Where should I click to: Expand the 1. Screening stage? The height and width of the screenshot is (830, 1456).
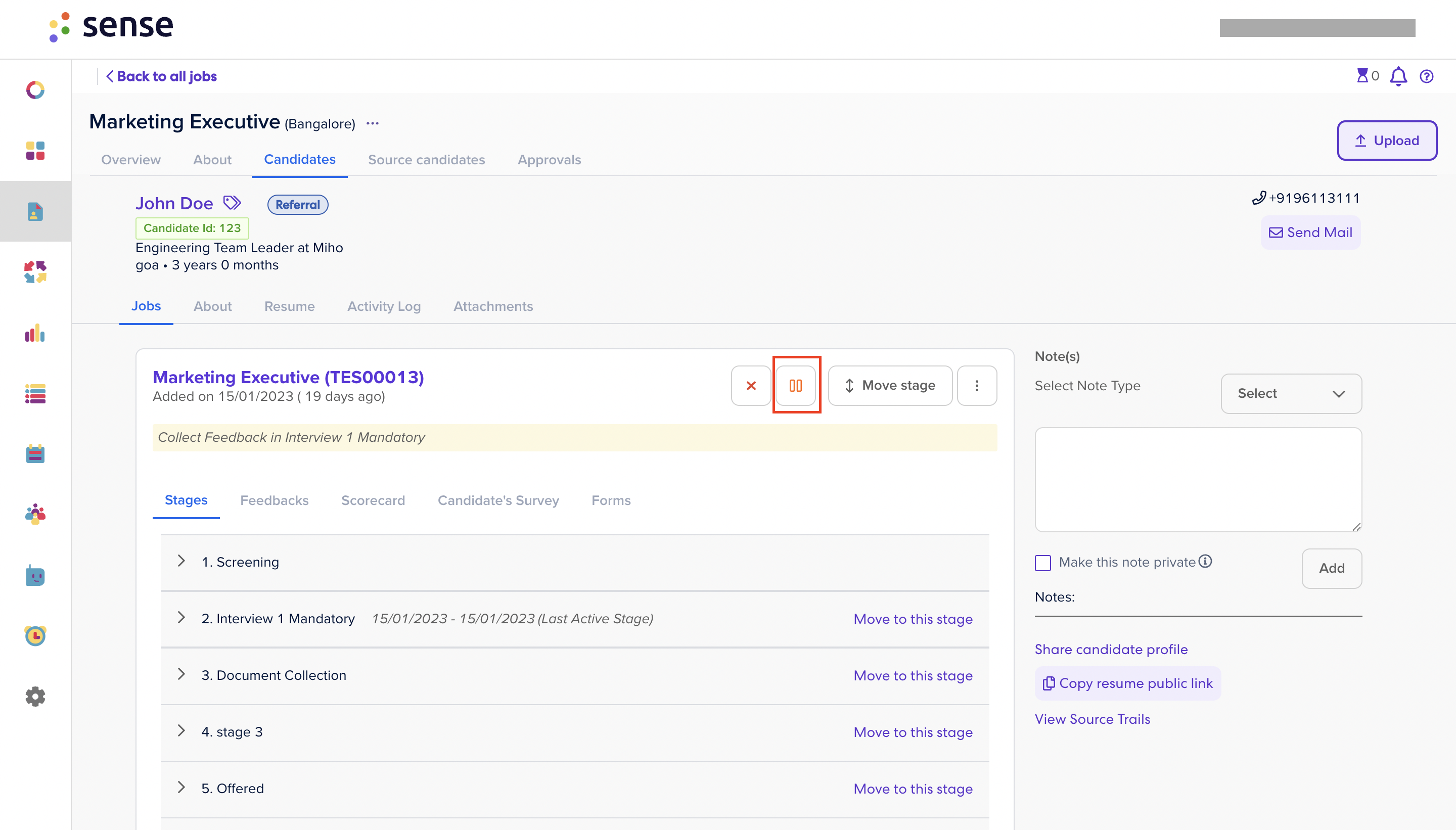pos(181,561)
